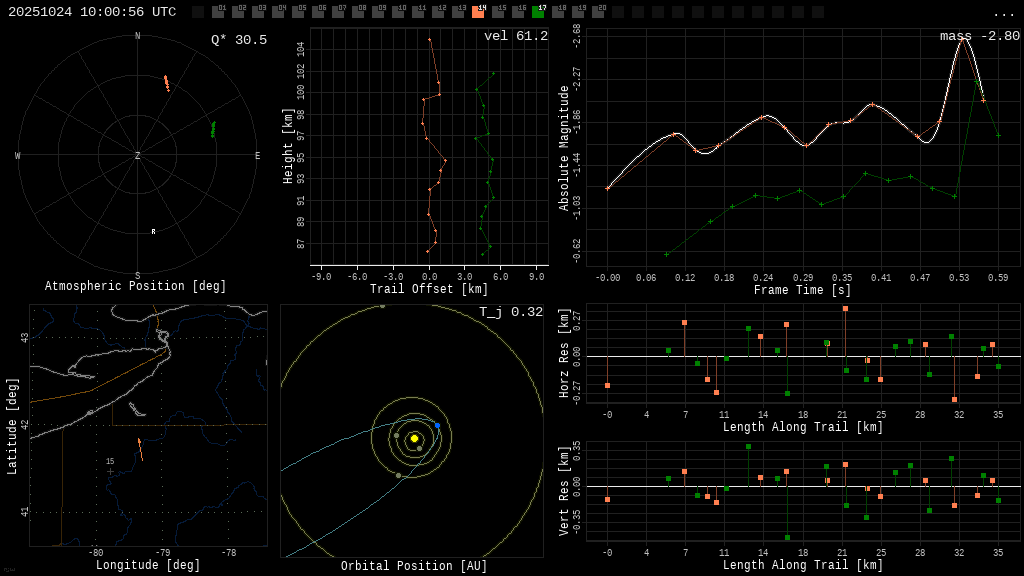The width and height of the screenshot is (1024, 576).
Task: Click station 20 square in top bar
Action: pos(598,12)
